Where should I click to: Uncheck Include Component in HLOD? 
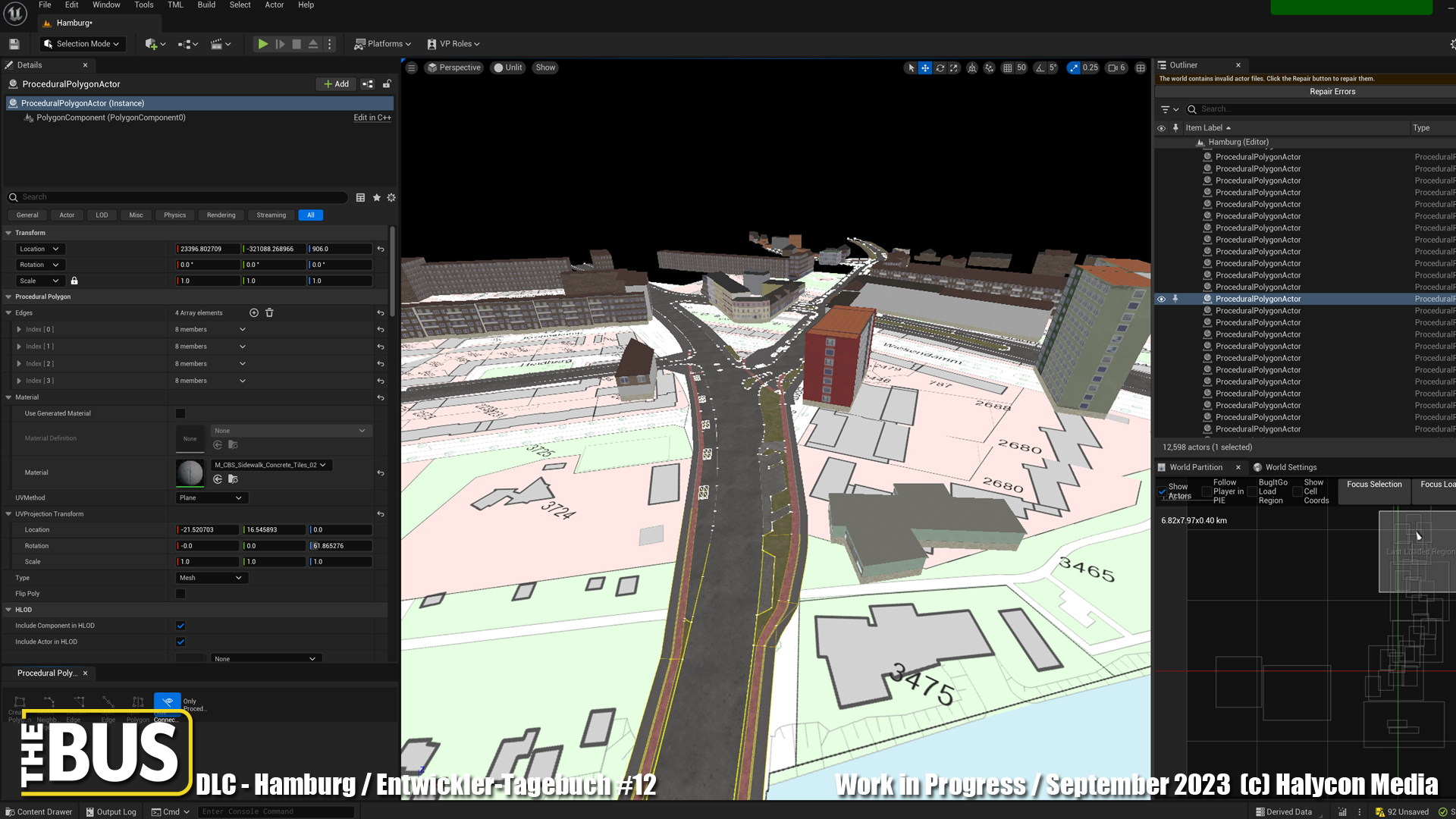click(180, 626)
